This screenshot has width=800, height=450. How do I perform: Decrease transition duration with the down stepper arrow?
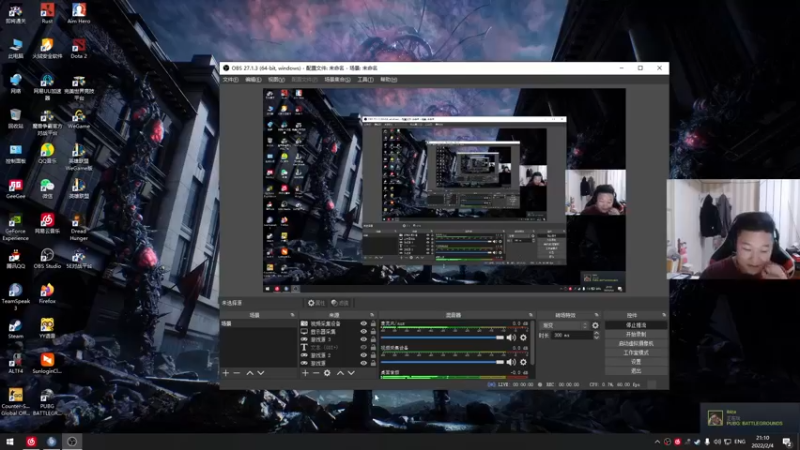point(596,337)
